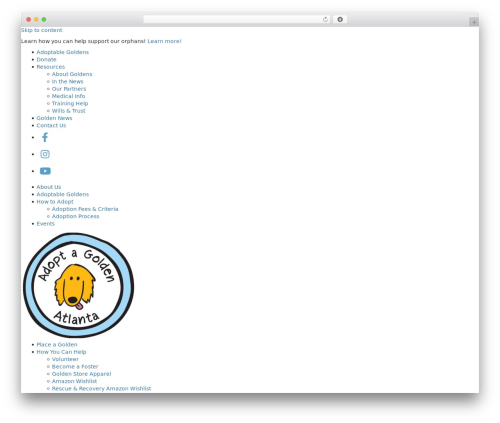
Task: Go to the Events page
Action: [46, 224]
